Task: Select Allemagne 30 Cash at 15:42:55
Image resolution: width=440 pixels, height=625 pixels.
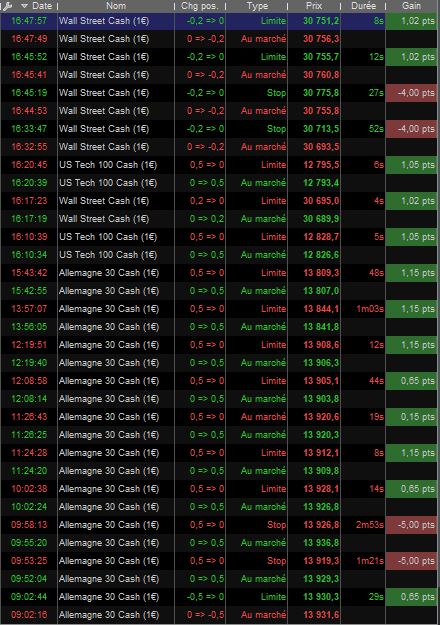Action: (109, 291)
